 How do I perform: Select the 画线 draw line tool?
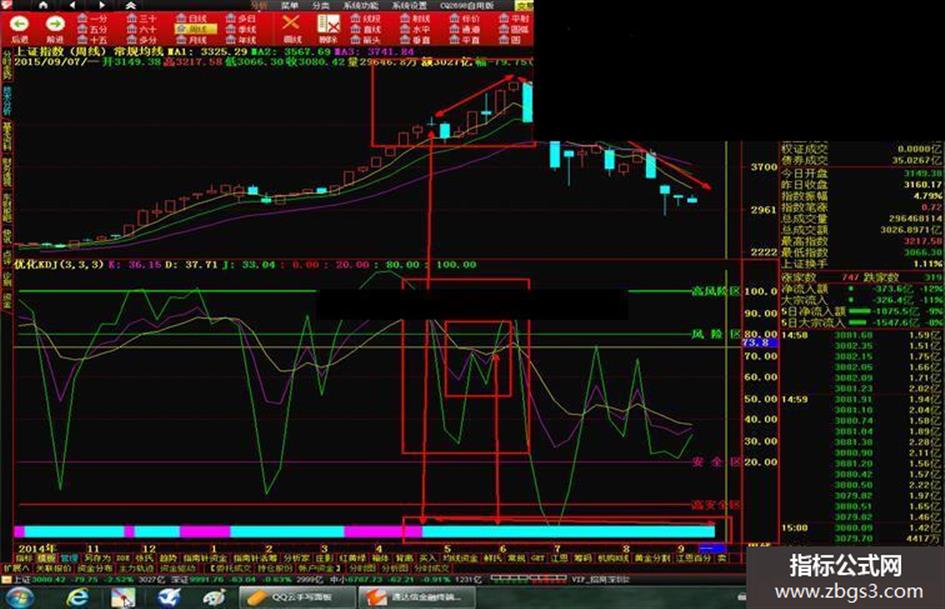[291, 28]
